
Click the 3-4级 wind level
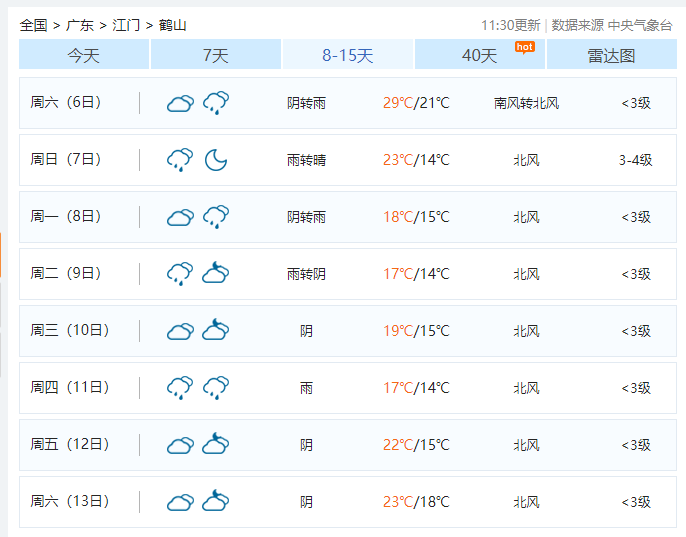(x=635, y=160)
